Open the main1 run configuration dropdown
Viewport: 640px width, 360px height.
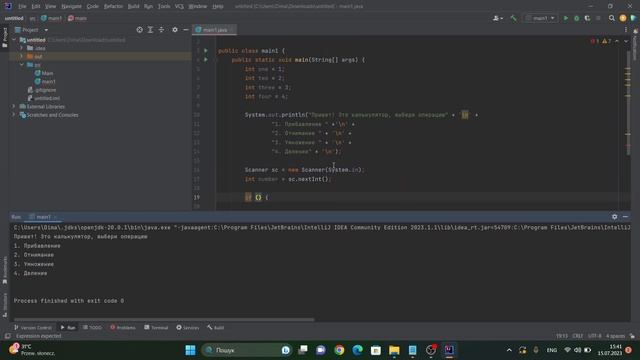point(540,18)
